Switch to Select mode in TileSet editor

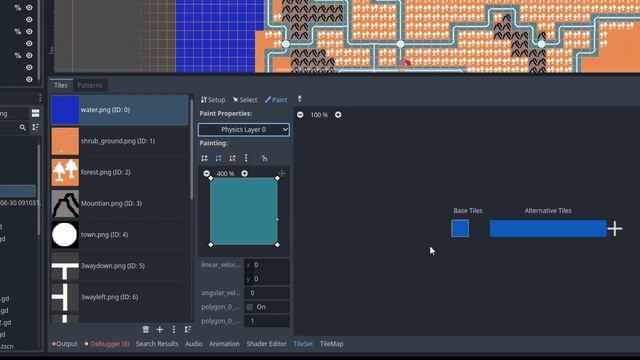(245, 100)
